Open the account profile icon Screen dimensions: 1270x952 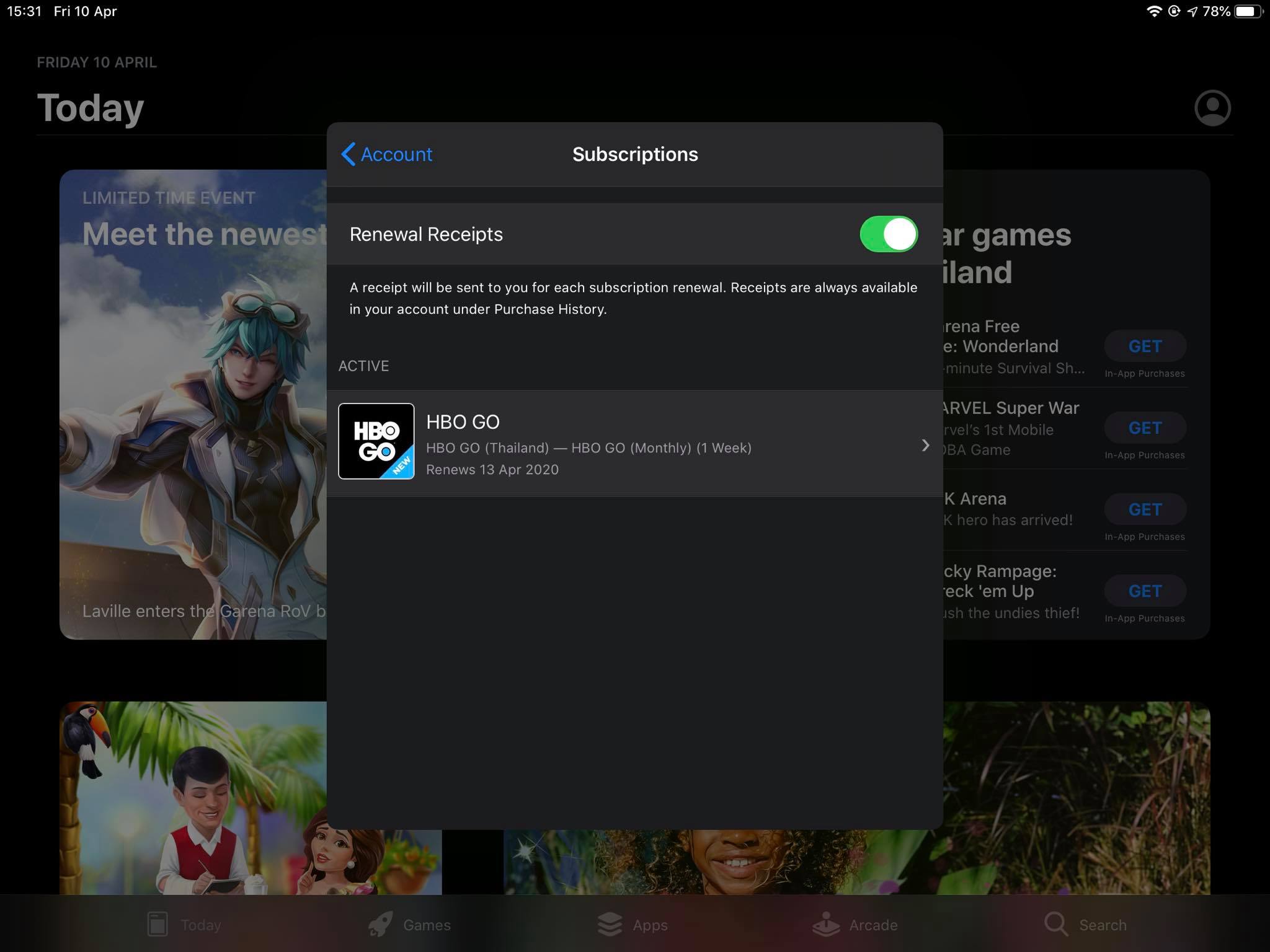1212,108
